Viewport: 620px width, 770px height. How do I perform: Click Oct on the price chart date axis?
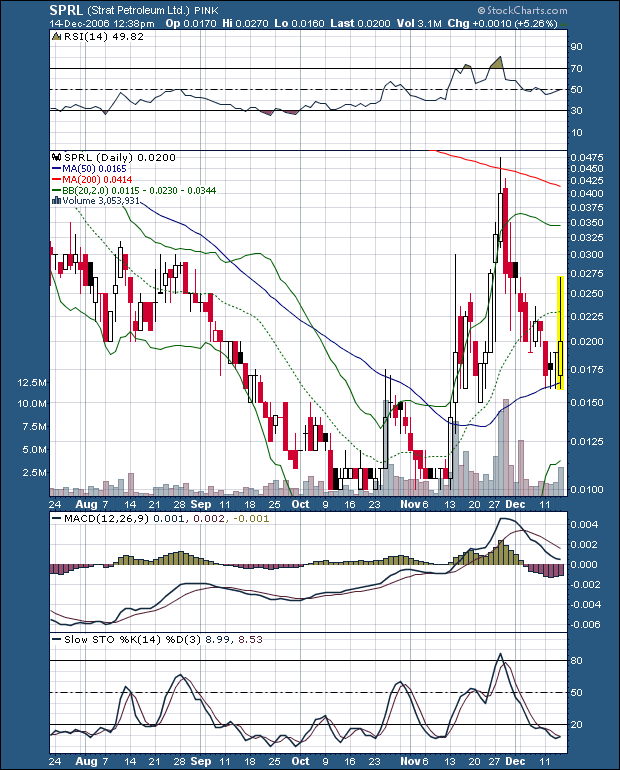click(300, 504)
